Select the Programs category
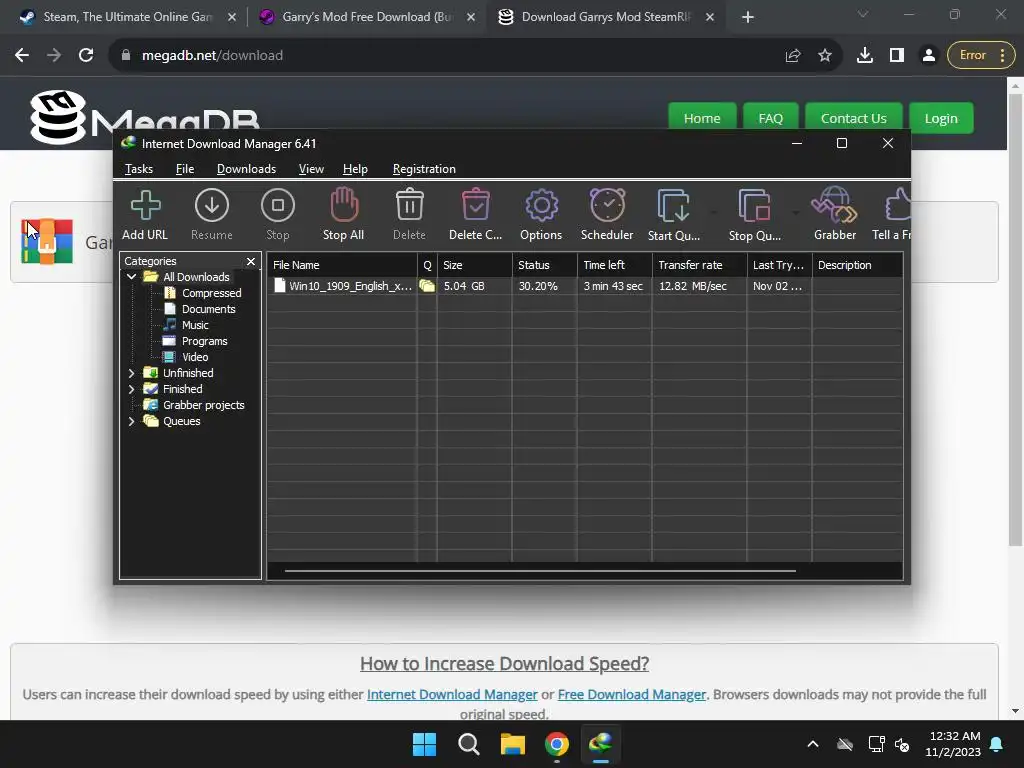1024x768 pixels. coord(195,341)
